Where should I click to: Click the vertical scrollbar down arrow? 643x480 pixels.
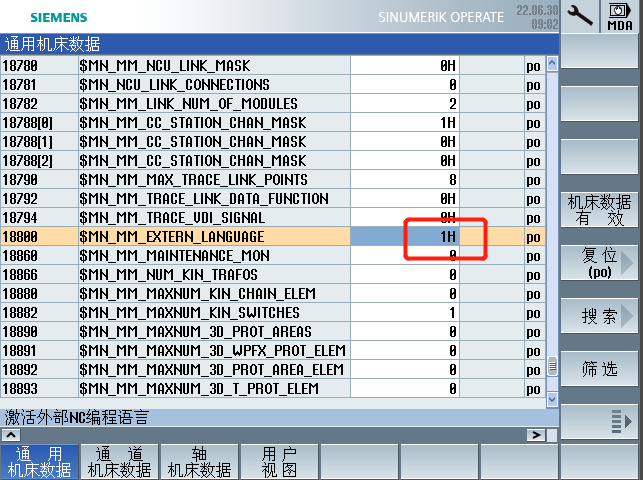click(551, 399)
